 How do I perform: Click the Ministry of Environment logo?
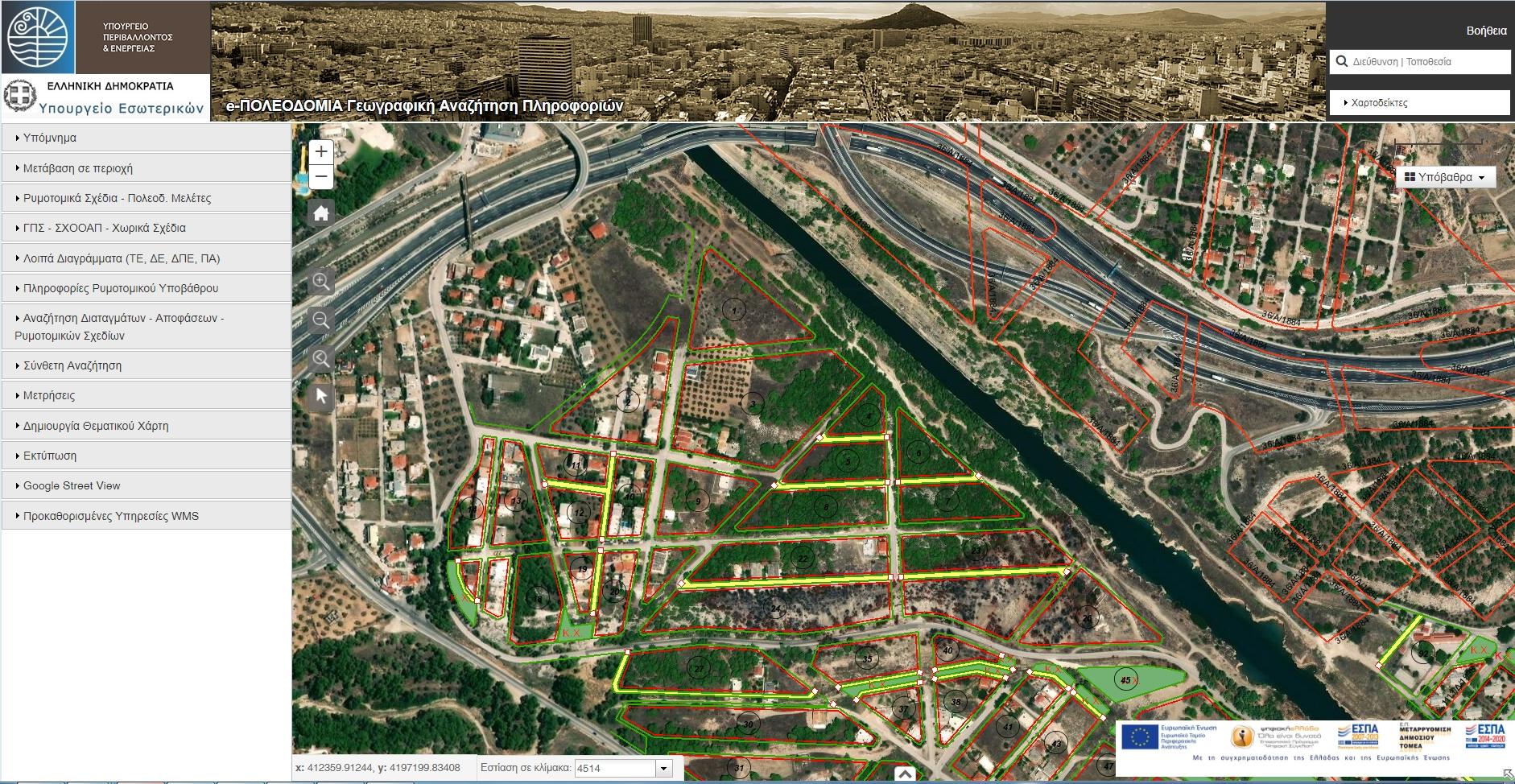(x=38, y=37)
